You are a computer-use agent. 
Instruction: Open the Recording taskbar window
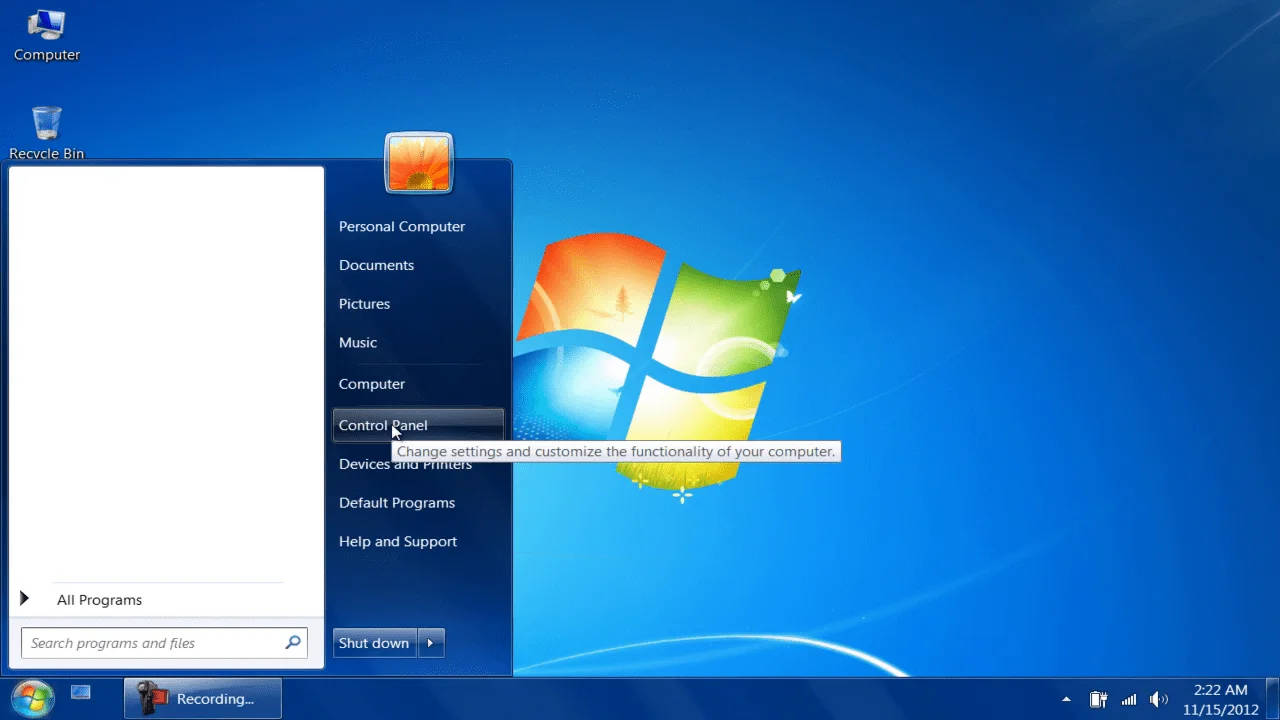203,698
